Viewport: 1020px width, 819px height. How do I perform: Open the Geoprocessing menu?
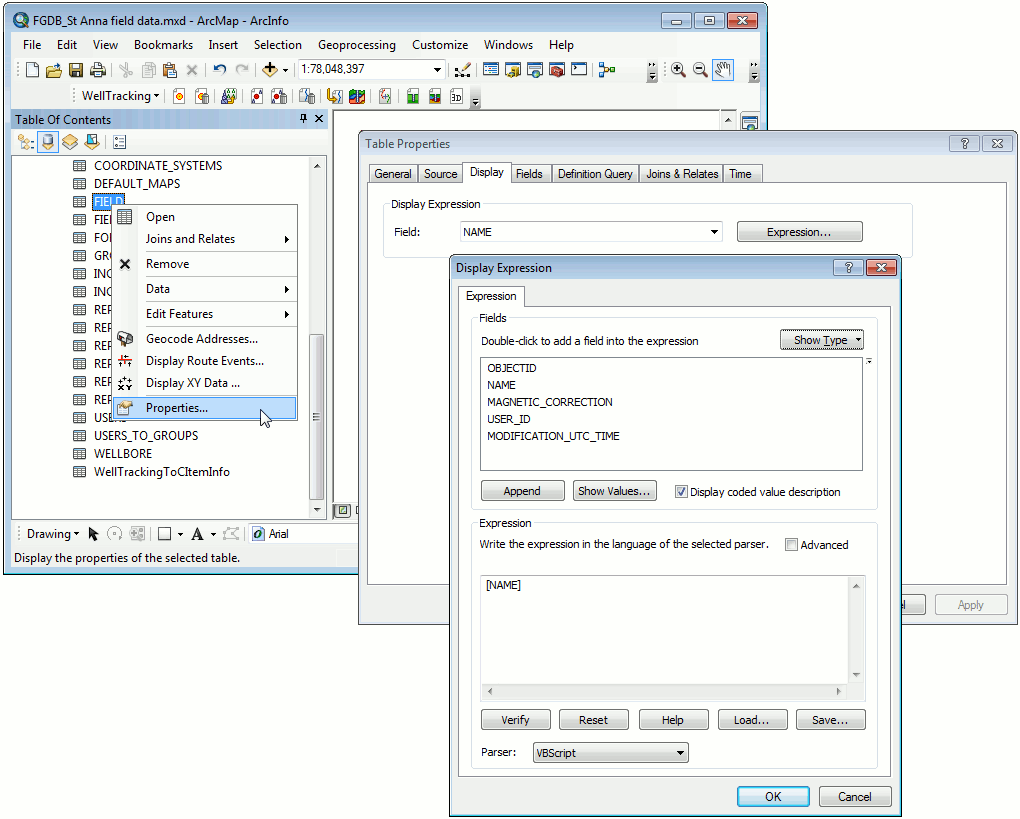[356, 45]
